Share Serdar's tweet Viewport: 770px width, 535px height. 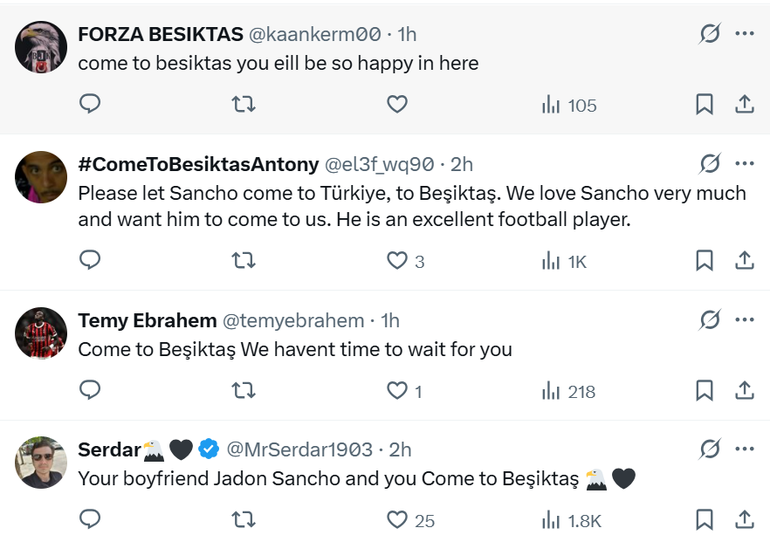click(x=744, y=520)
